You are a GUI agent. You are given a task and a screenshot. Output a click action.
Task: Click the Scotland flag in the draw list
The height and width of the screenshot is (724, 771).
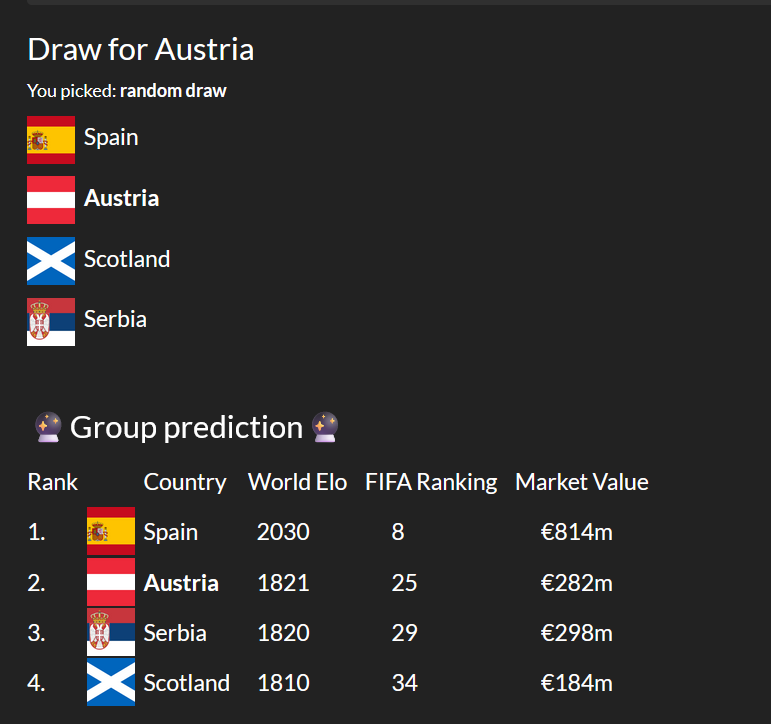(51, 260)
